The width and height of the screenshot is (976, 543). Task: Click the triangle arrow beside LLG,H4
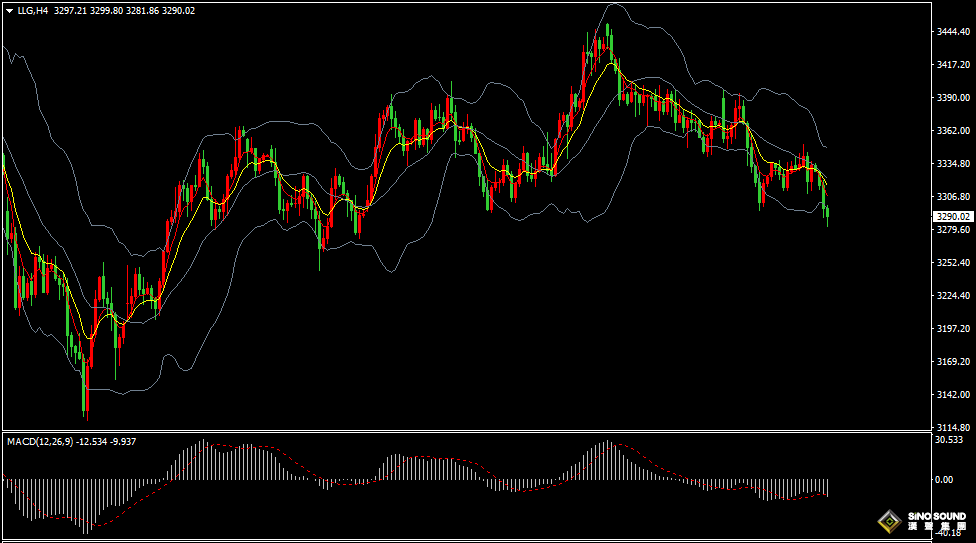[x=9, y=10]
